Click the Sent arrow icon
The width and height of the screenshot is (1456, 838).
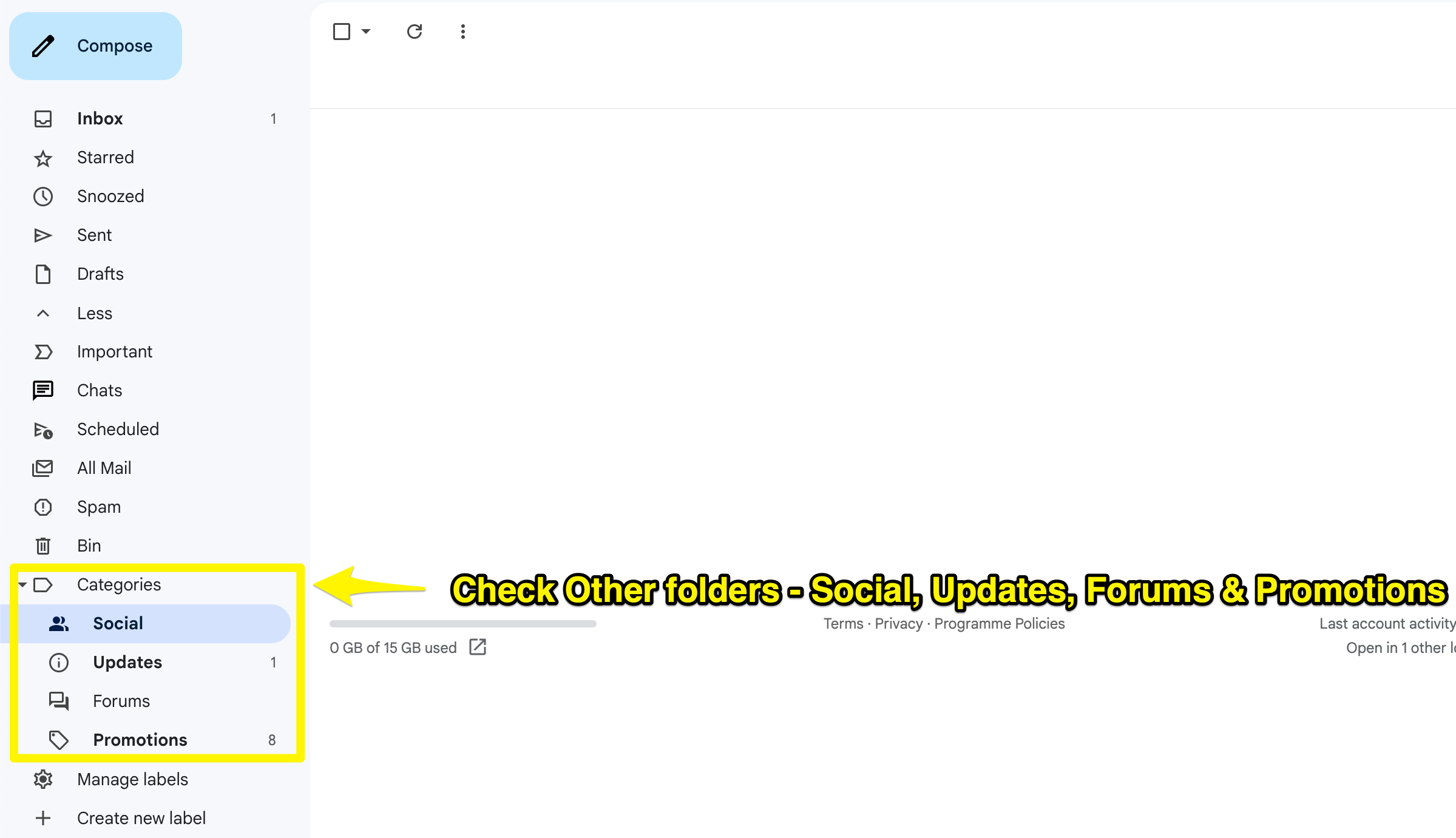(x=43, y=235)
